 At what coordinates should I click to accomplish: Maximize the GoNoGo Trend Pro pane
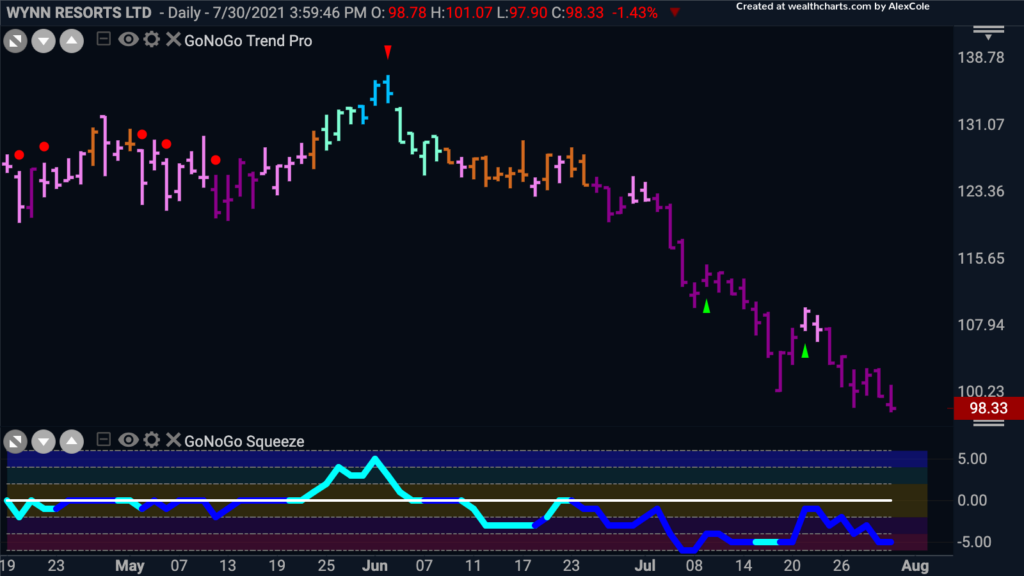click(15, 41)
